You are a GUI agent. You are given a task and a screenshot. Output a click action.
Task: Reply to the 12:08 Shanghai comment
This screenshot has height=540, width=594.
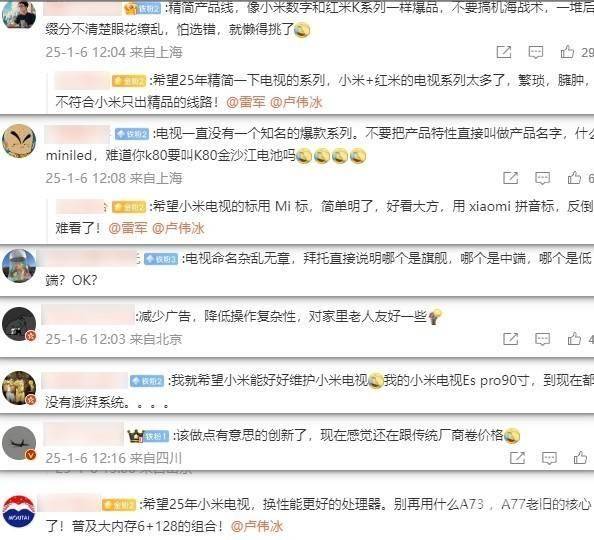click(542, 178)
